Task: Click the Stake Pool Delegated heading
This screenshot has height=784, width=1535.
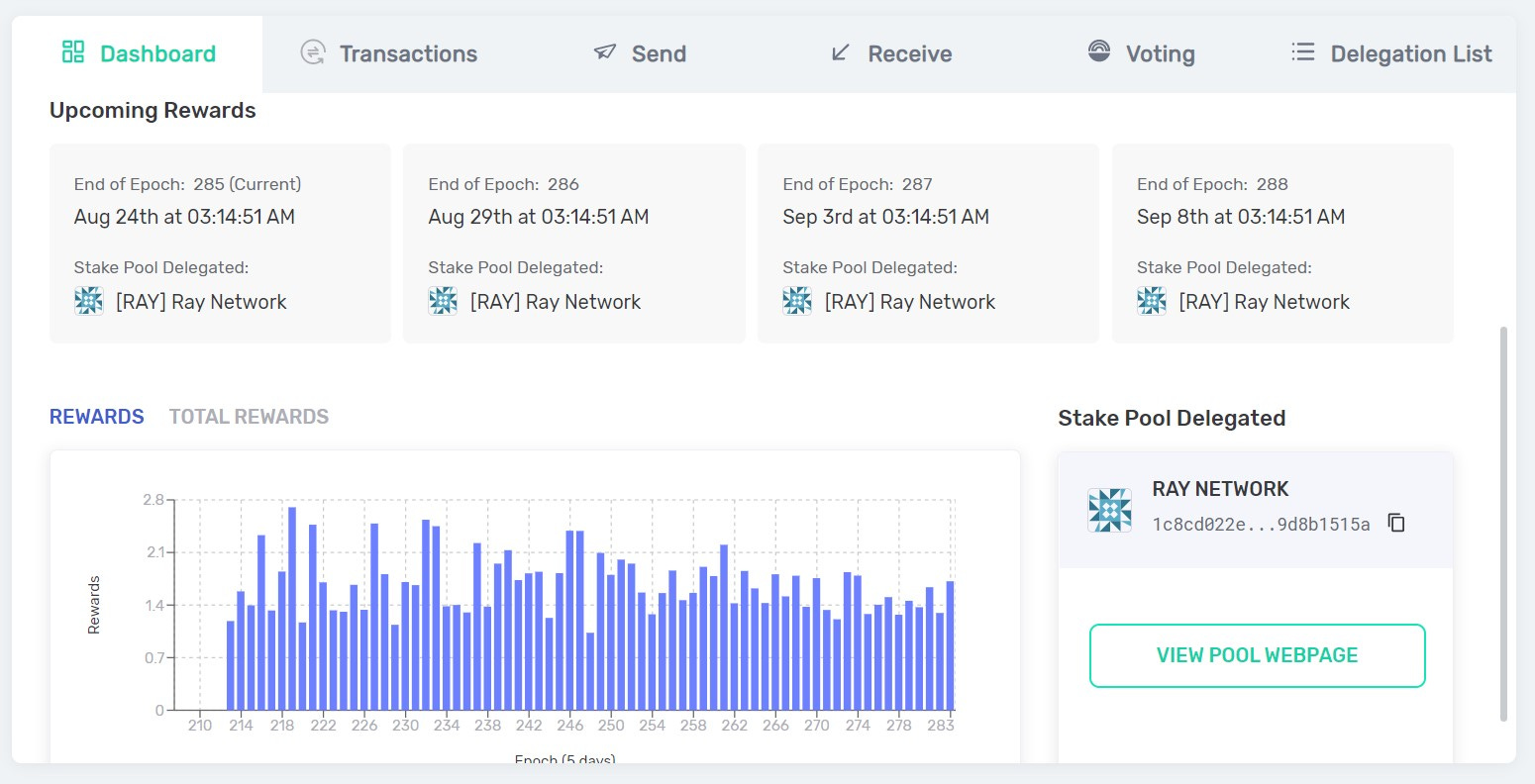Action: point(1172,419)
